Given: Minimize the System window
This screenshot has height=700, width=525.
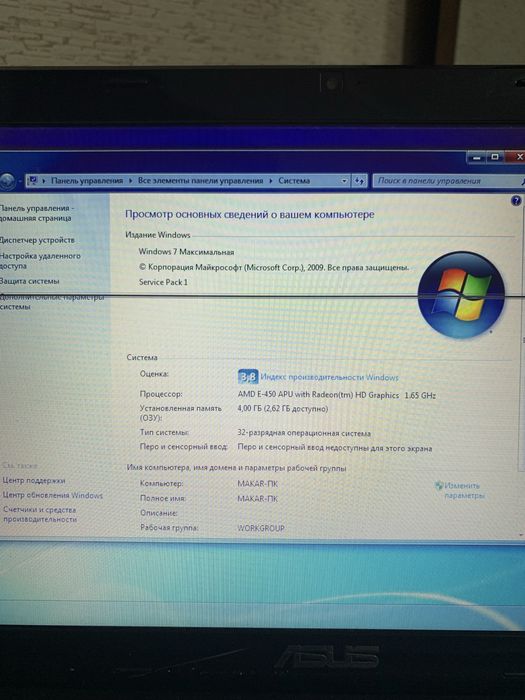Looking at the screenshot, I should point(477,157).
